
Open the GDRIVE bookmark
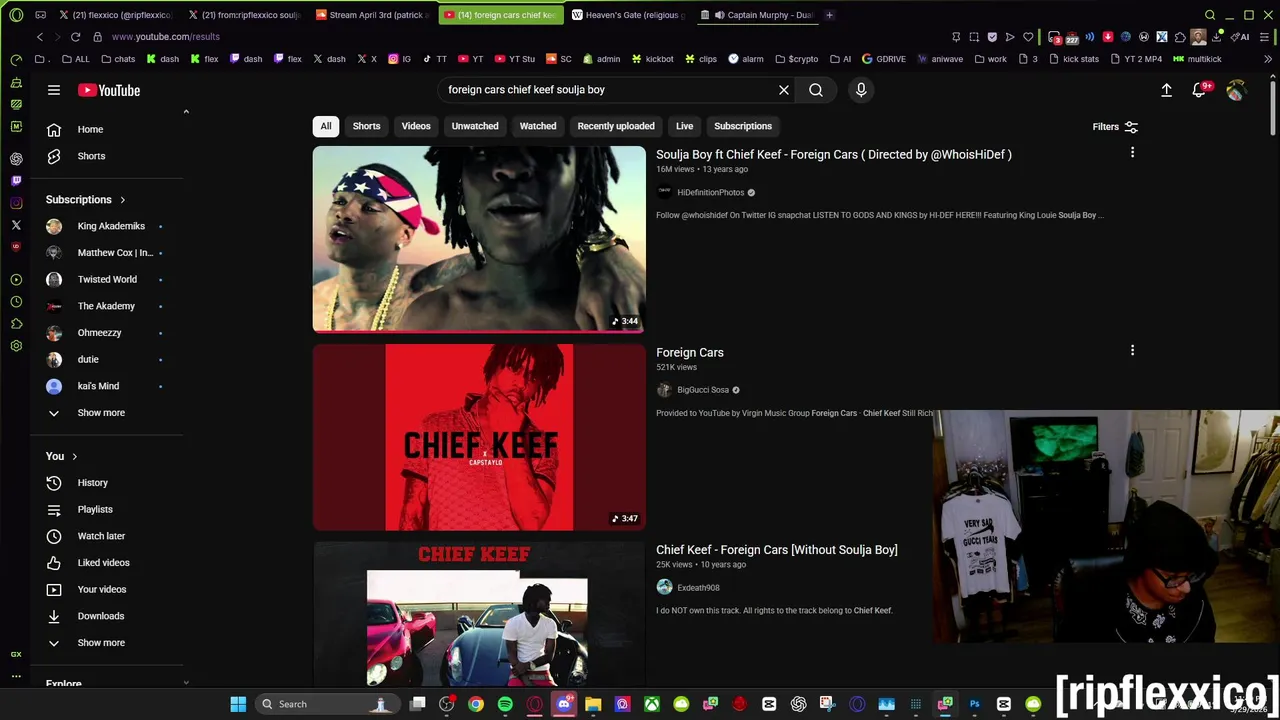coord(884,59)
